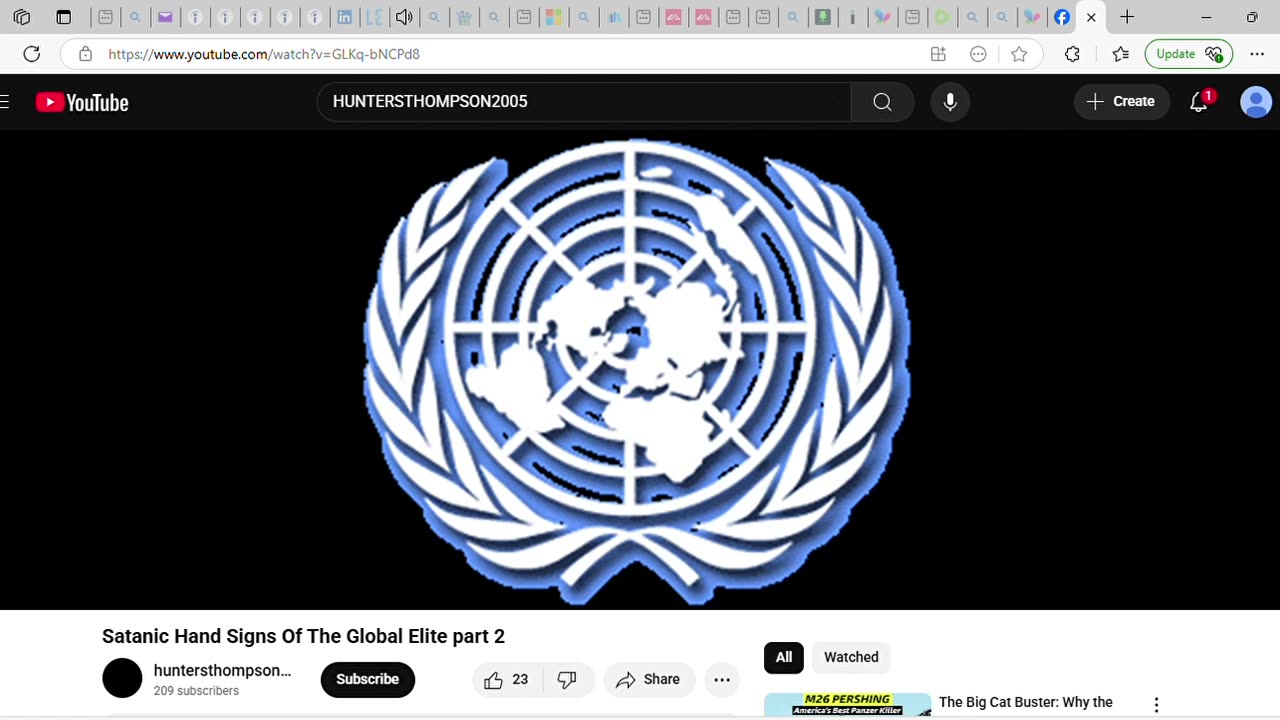Click the app install grid icon in address bar

938,54
